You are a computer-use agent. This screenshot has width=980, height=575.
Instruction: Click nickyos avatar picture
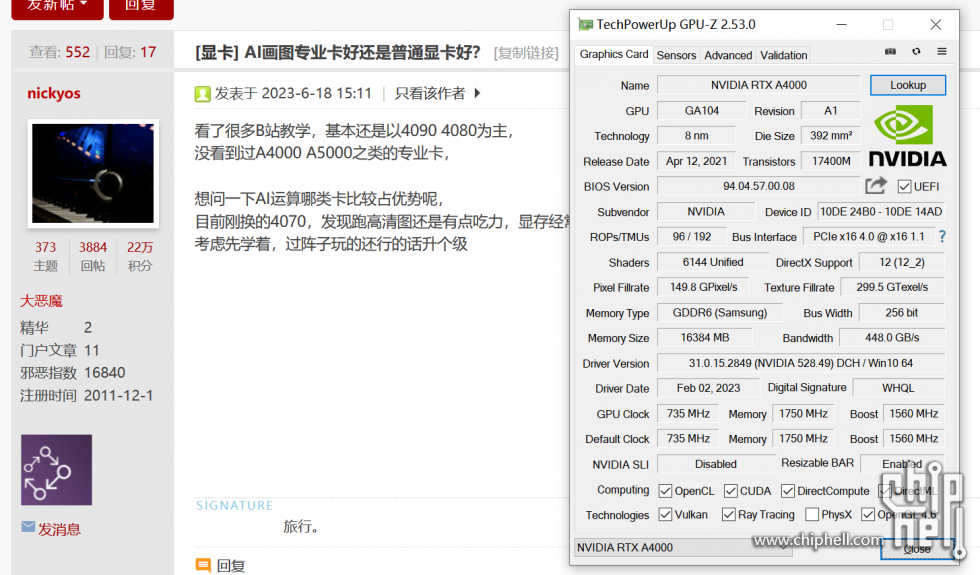93,173
